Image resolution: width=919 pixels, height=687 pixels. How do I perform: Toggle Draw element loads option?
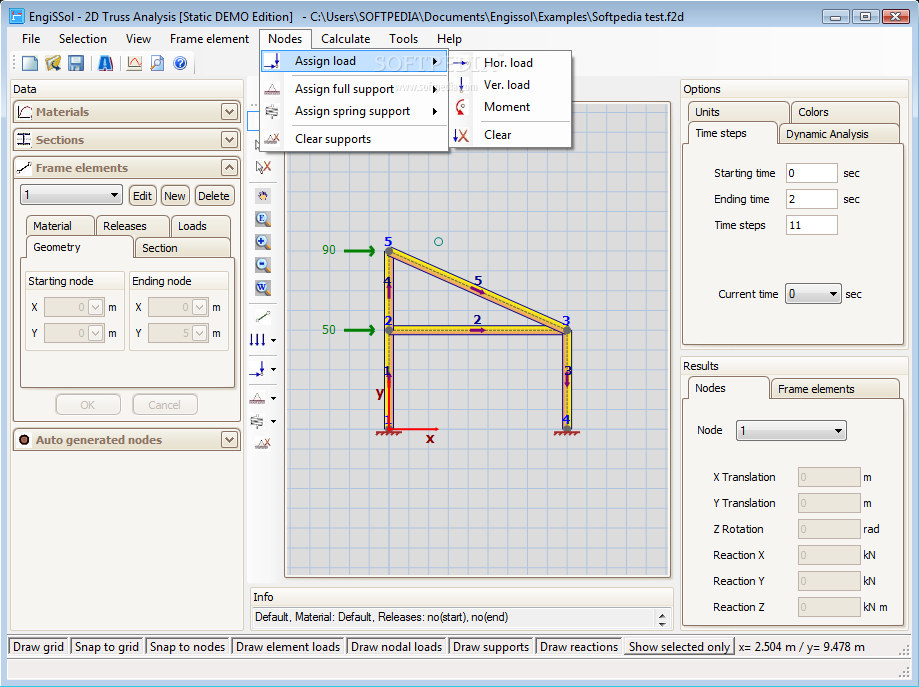tap(288, 647)
